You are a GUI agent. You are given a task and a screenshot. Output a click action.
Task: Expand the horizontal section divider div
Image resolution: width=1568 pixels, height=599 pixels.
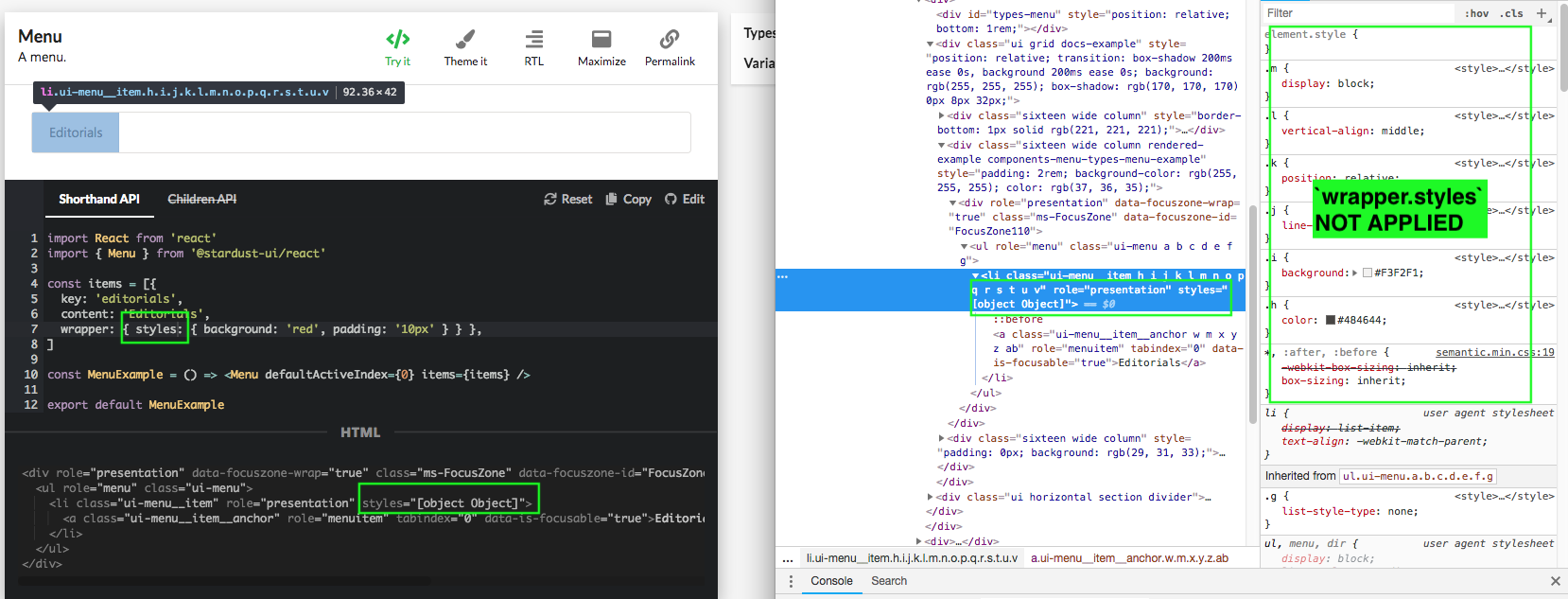pyautogui.click(x=930, y=498)
